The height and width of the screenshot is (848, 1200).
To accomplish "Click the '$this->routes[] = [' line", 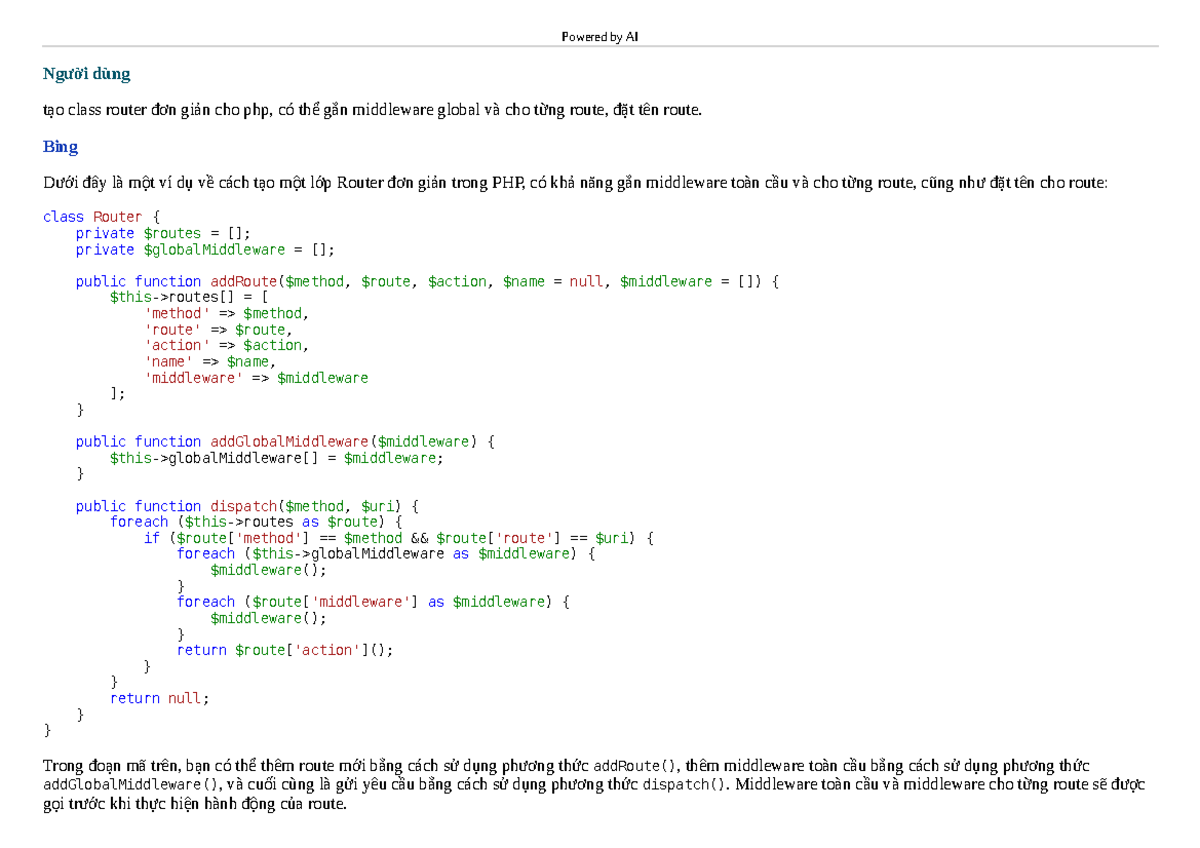I will 189,297.
